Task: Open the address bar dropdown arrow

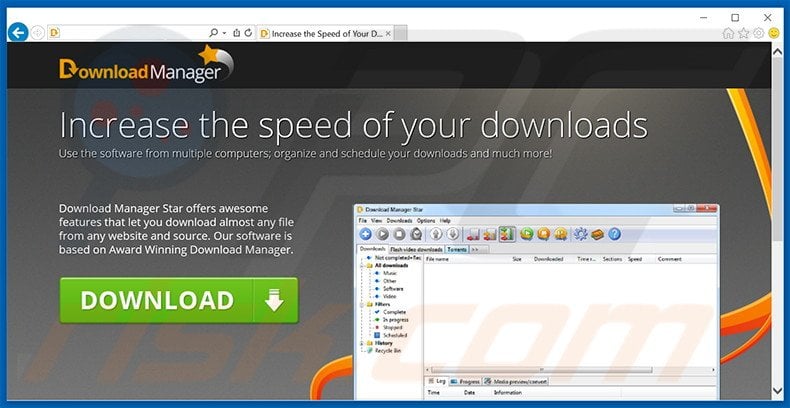Action: point(224,33)
